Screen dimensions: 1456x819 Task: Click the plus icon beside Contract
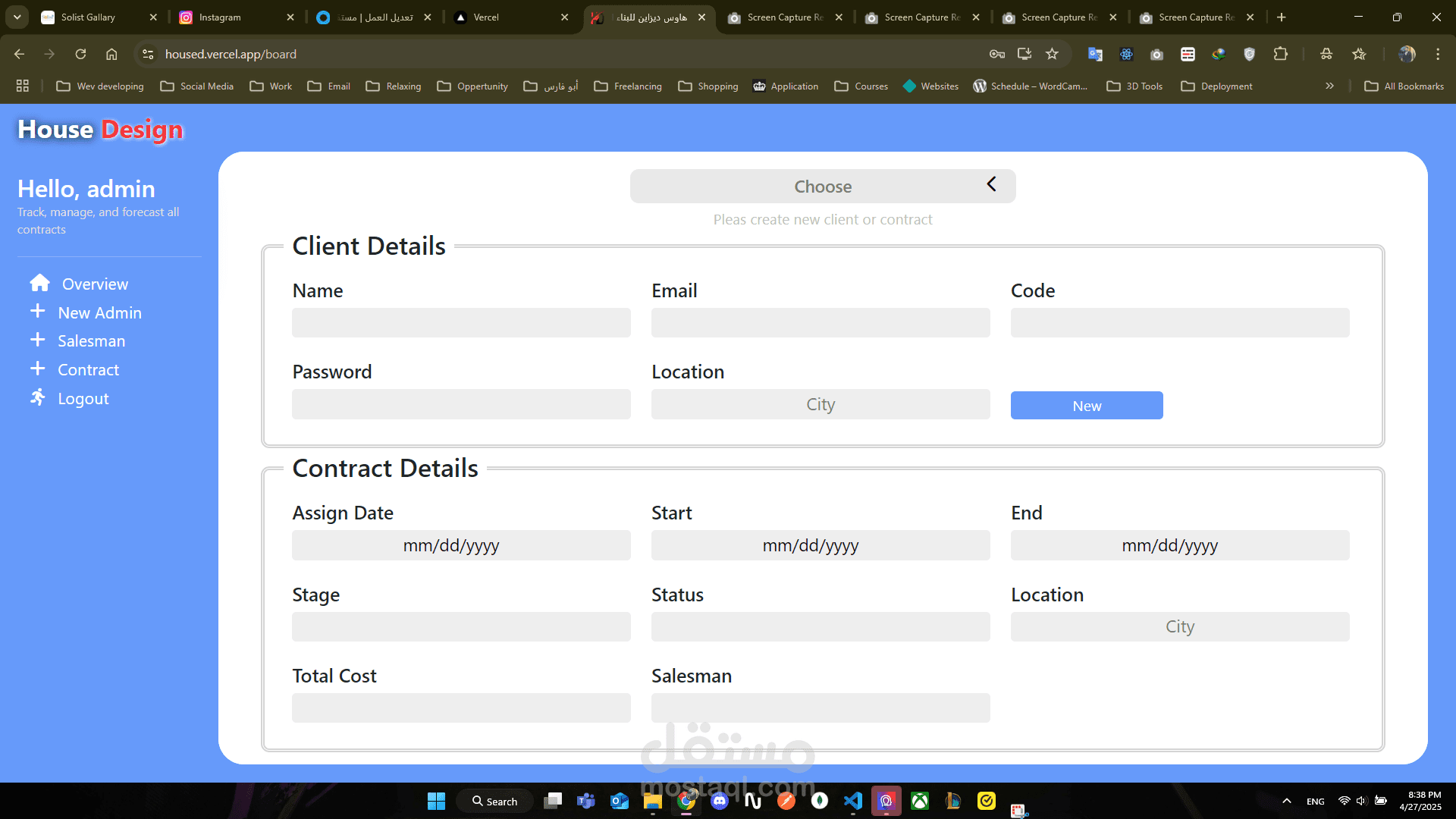point(37,369)
